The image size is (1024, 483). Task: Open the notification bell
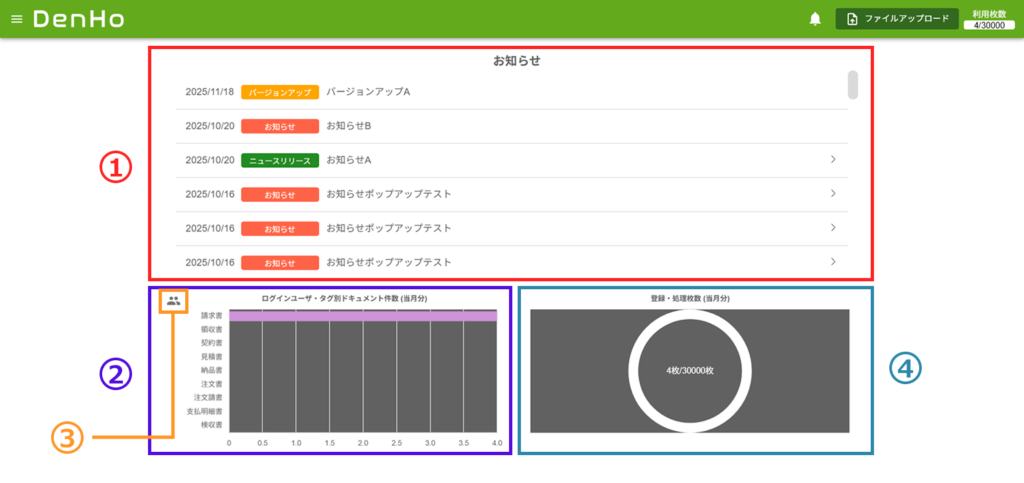(x=815, y=19)
